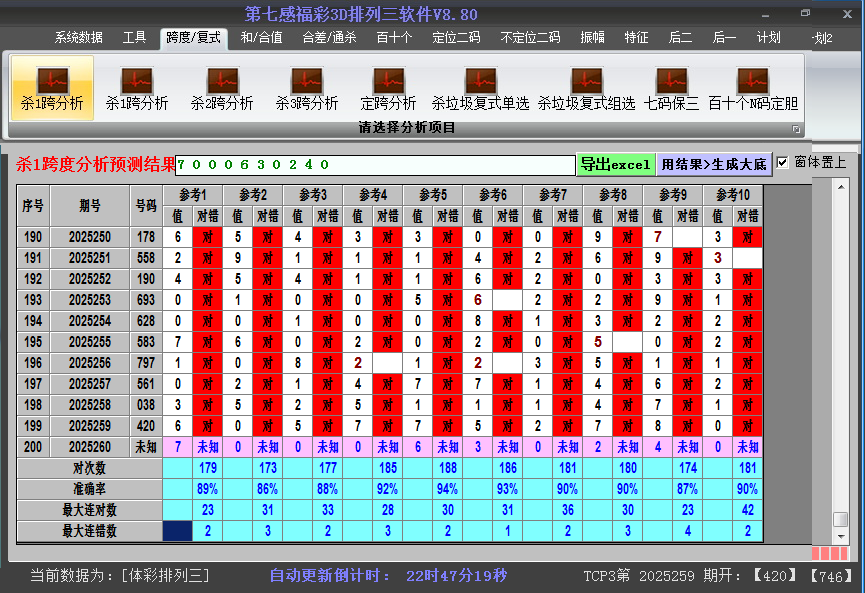Image resolution: width=865 pixels, height=593 pixels.
Task: Click the 未知 cell in 号码 column
Action: [x=146, y=447]
